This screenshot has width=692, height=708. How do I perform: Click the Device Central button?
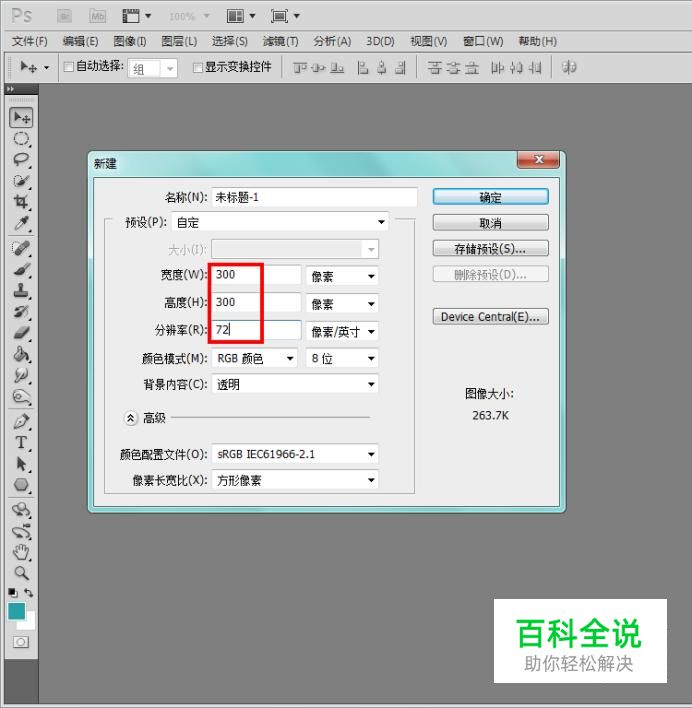(491, 317)
